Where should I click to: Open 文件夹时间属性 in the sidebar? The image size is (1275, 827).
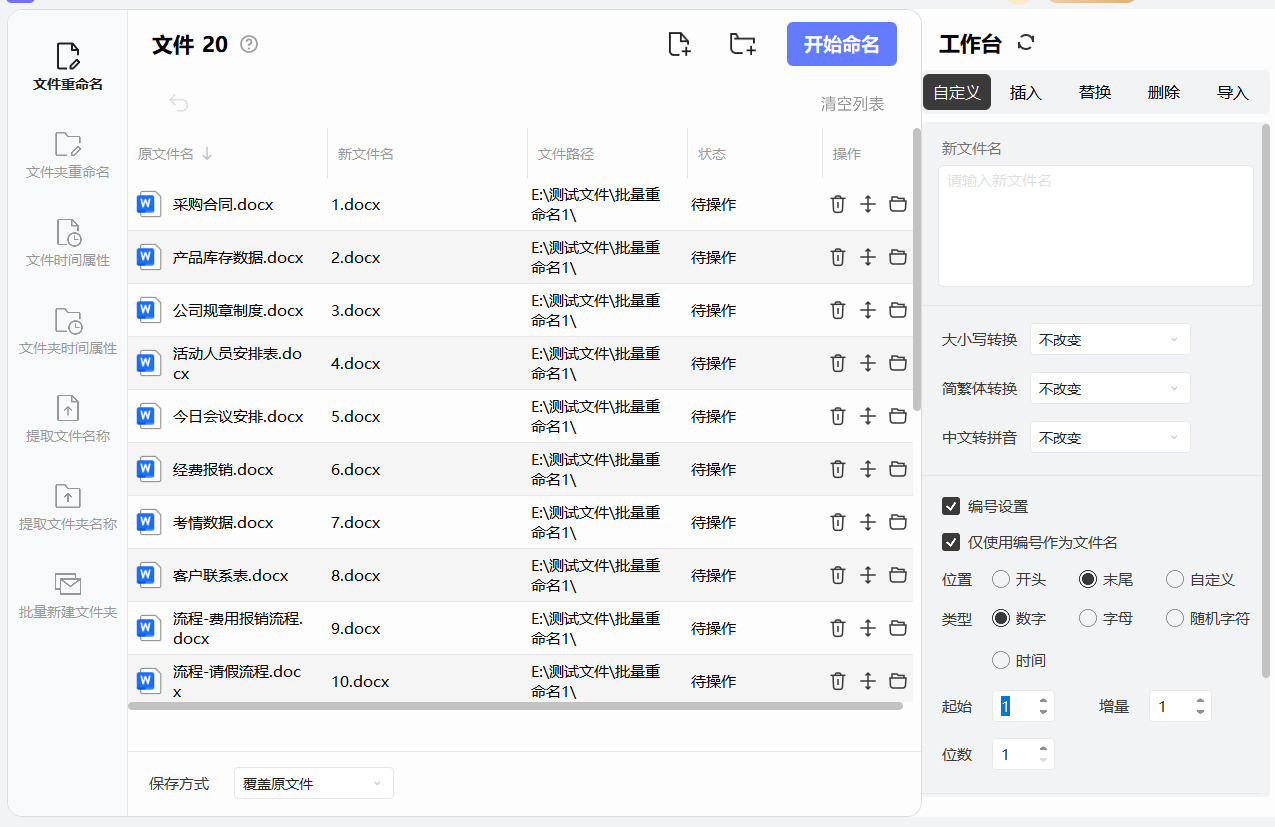(68, 331)
